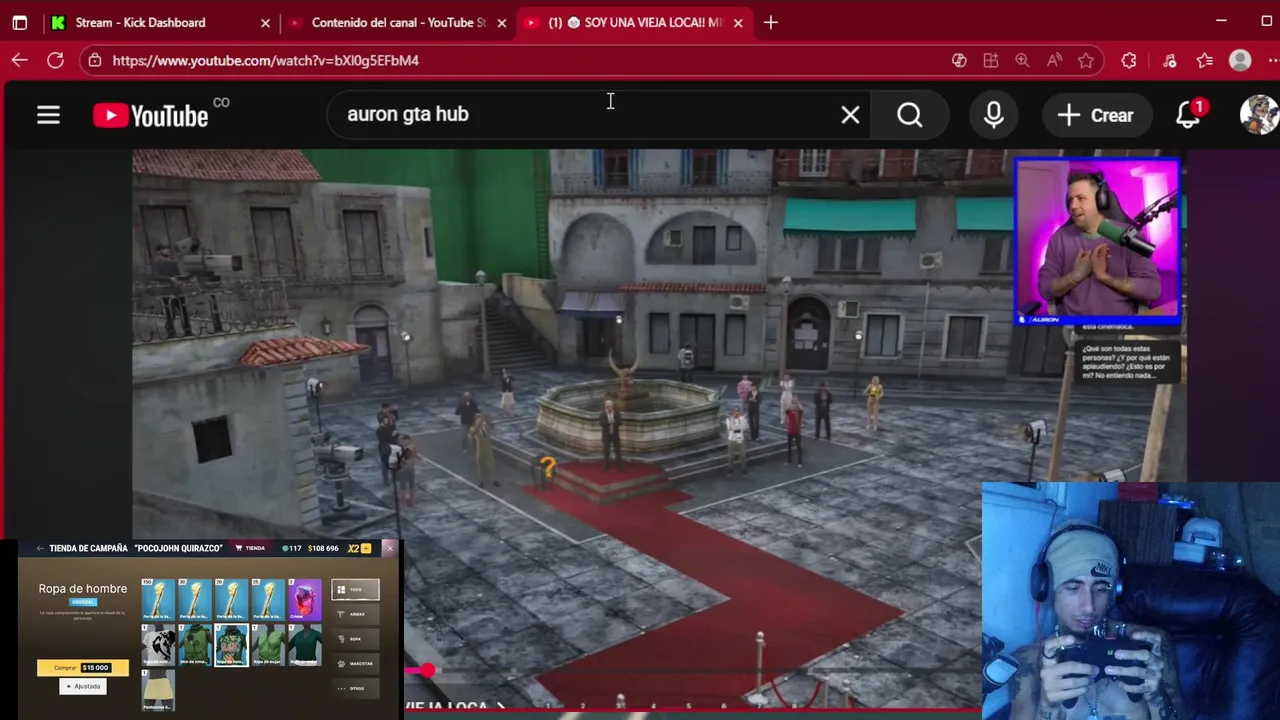
Task: Open browser extensions puzzle icon
Action: (x=1129, y=60)
